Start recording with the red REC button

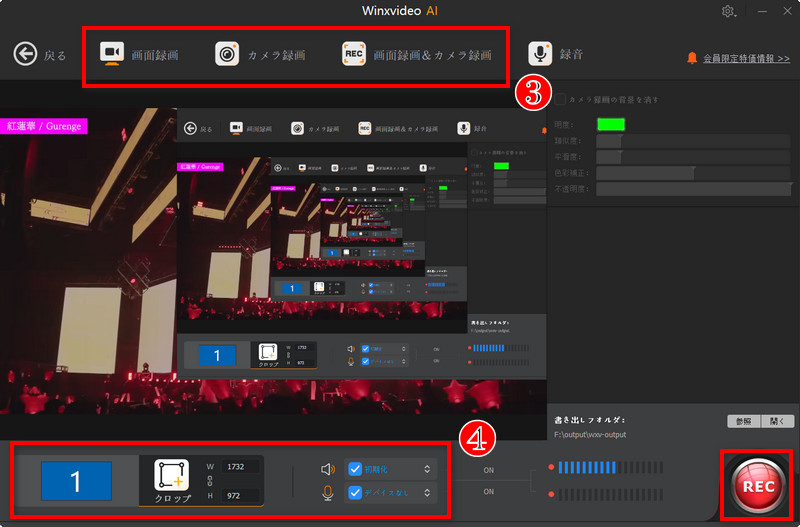coord(758,486)
